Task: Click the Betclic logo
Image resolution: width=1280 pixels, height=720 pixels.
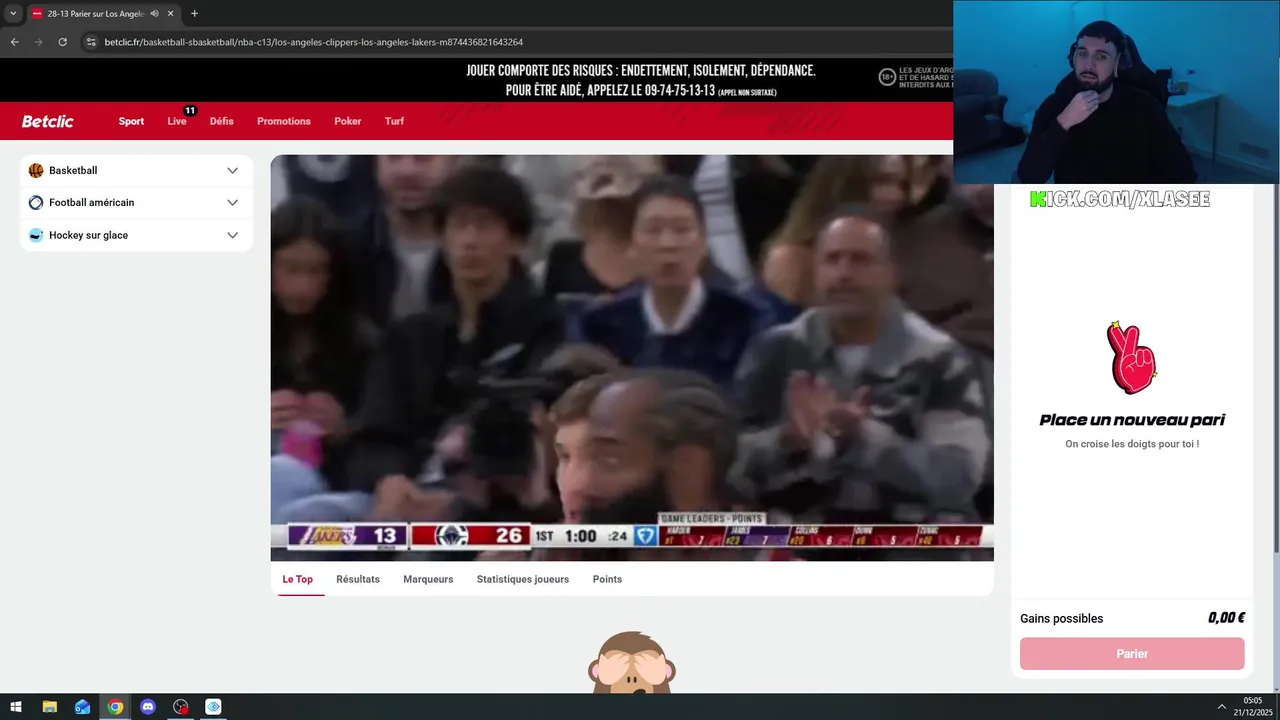Action: [x=48, y=121]
